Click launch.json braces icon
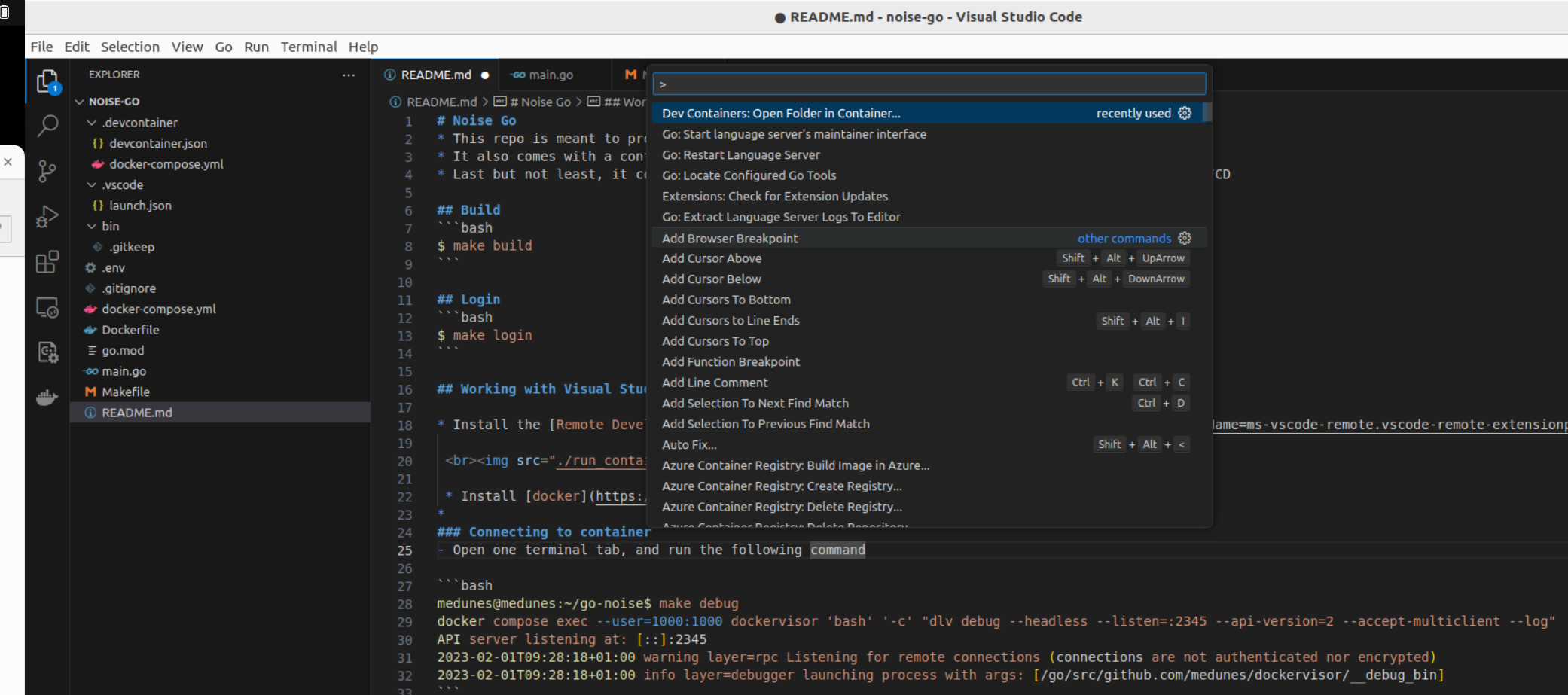 (98, 206)
